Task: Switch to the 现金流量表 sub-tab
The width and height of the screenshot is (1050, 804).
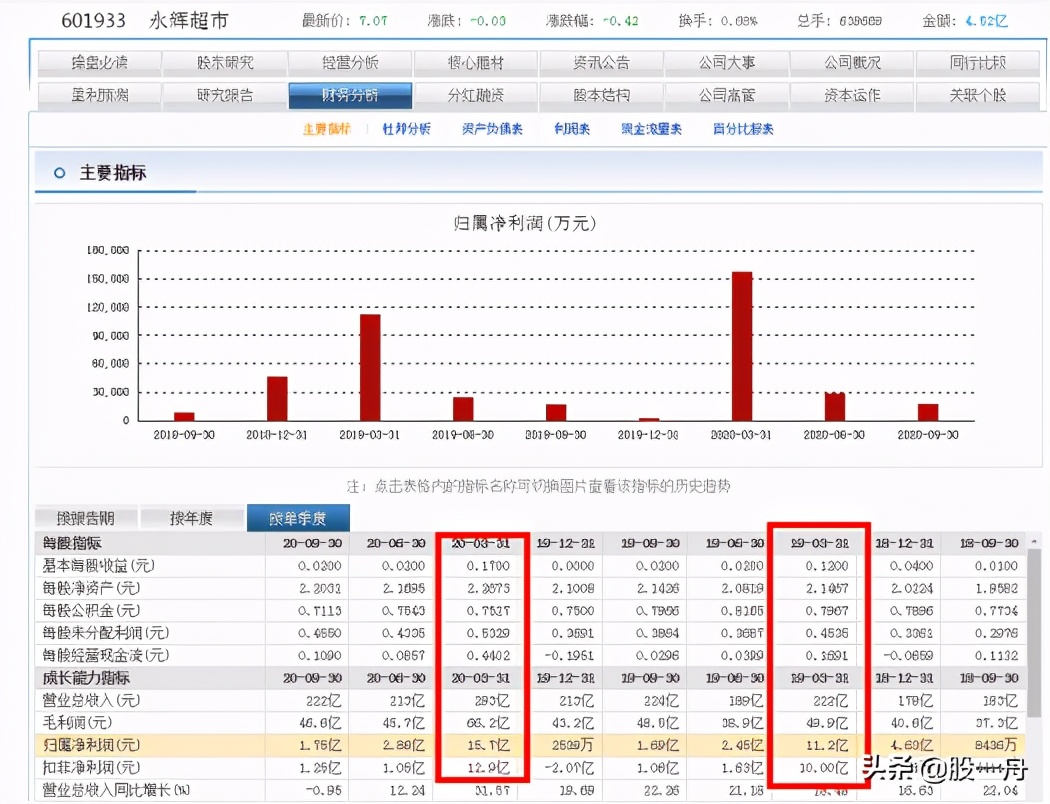Action: (x=651, y=129)
